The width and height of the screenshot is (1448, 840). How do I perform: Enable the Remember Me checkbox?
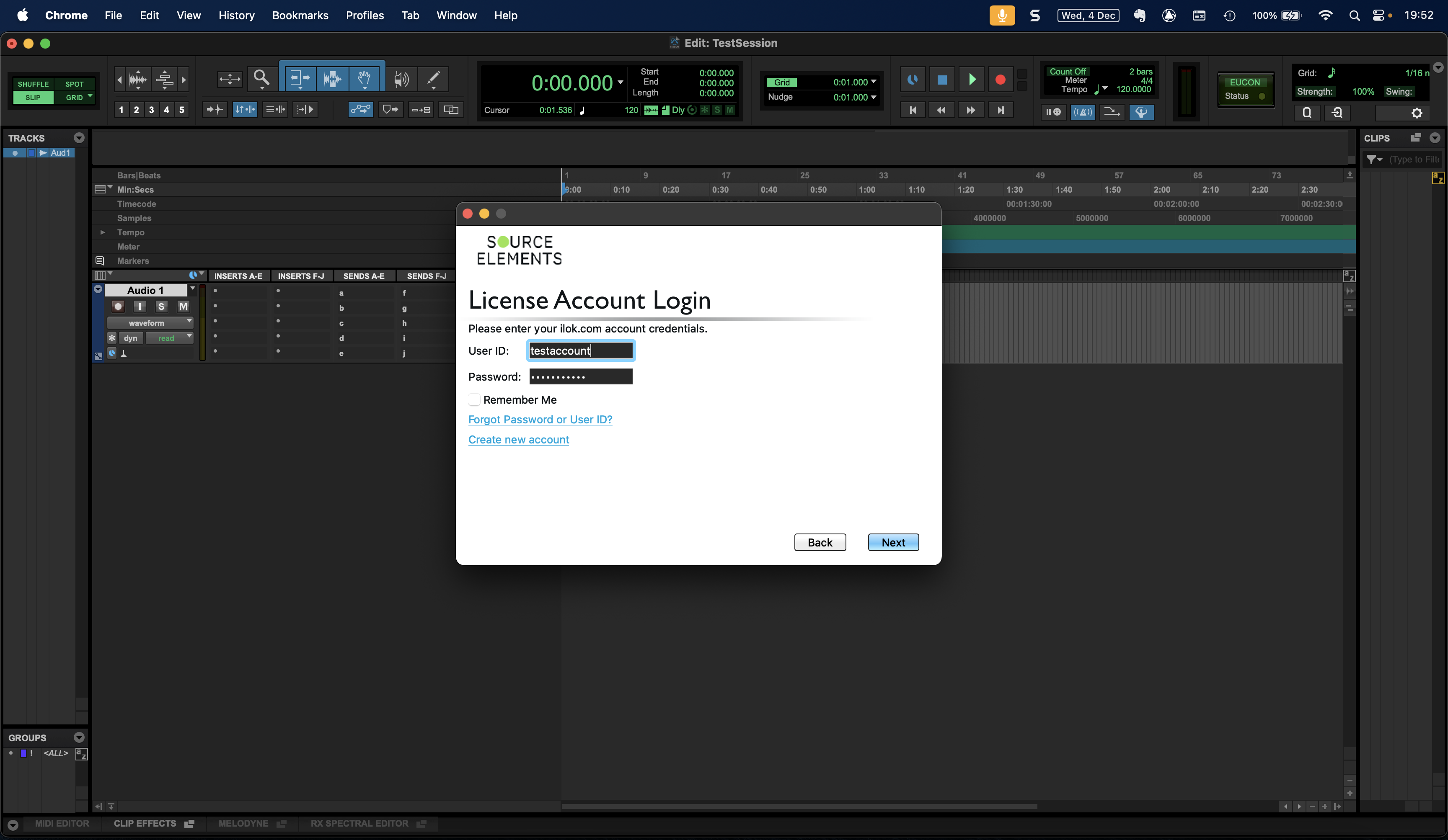[474, 399]
